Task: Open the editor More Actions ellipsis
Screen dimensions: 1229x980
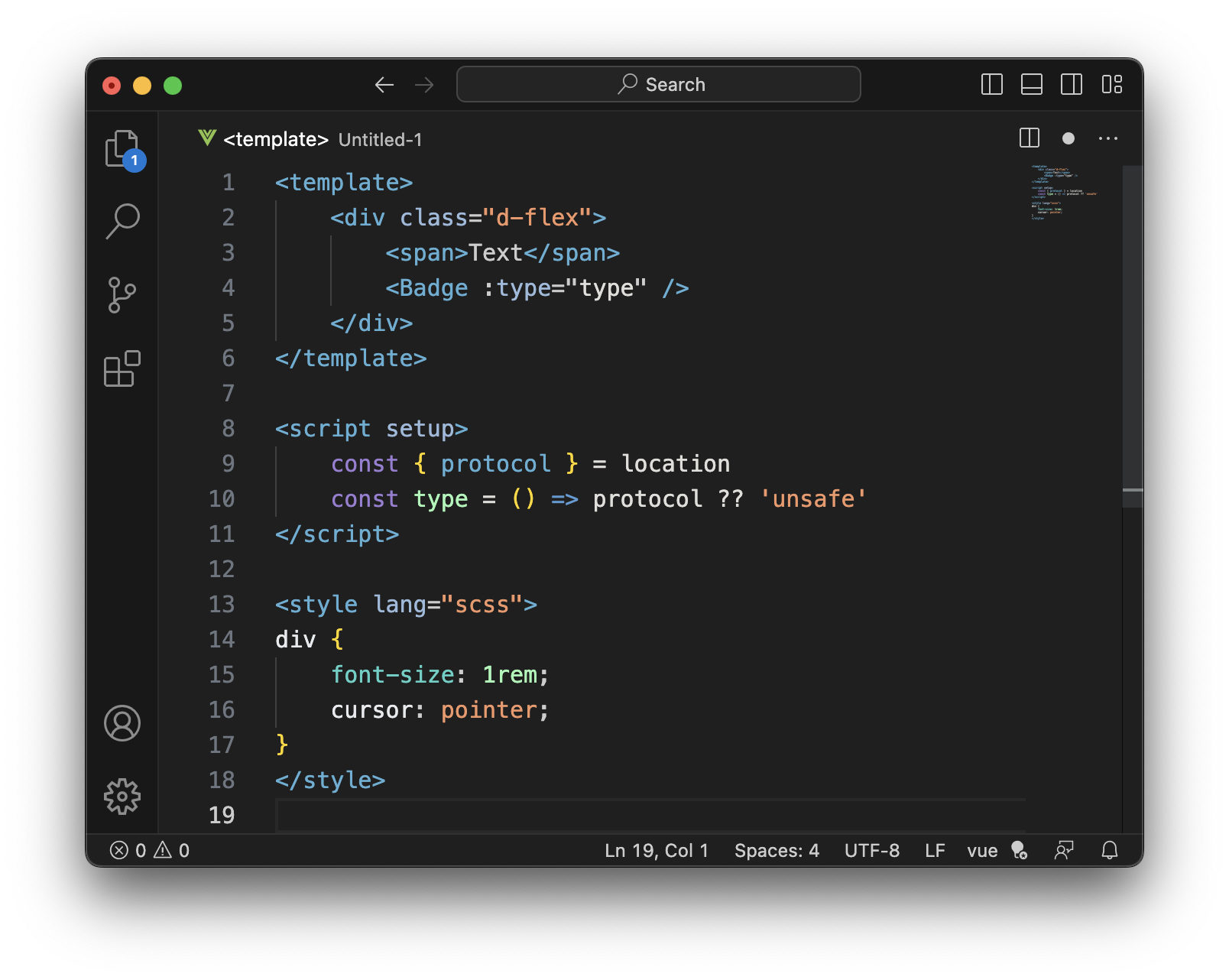Action: pos(1108,138)
